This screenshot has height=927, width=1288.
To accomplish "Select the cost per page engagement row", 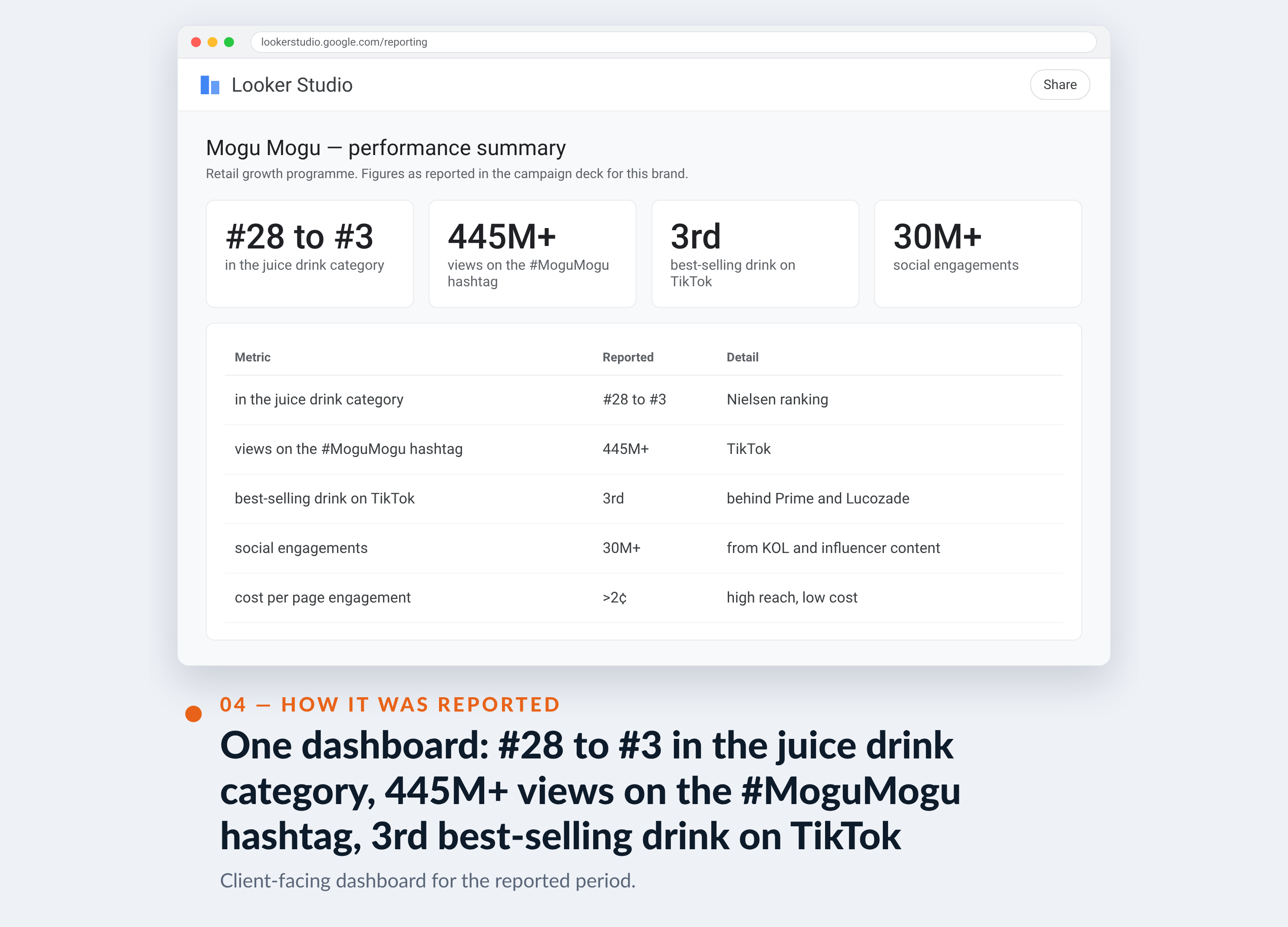I will tap(644, 598).
